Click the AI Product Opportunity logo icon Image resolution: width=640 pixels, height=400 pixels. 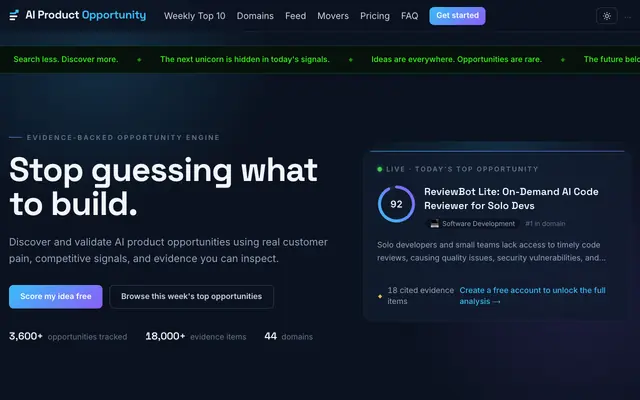[x=14, y=16]
